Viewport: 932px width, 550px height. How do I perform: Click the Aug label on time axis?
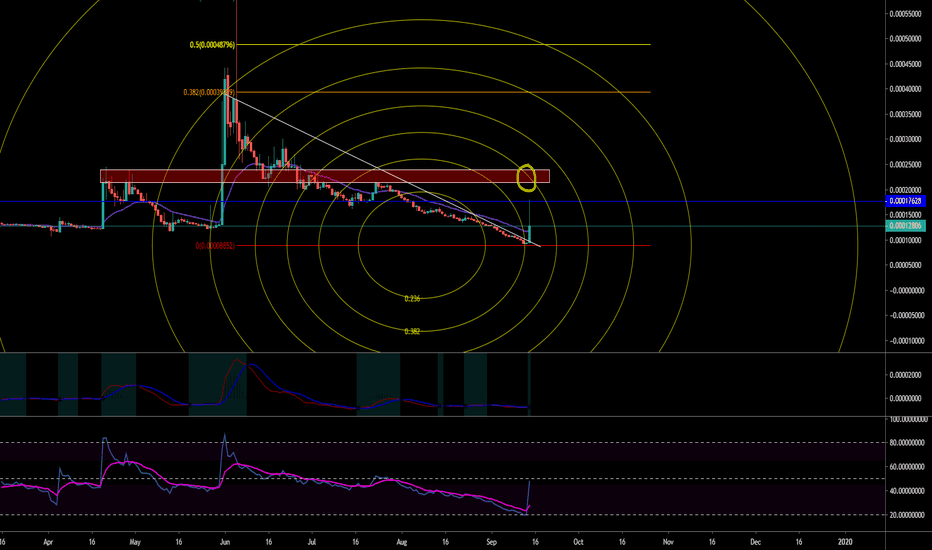(402, 542)
